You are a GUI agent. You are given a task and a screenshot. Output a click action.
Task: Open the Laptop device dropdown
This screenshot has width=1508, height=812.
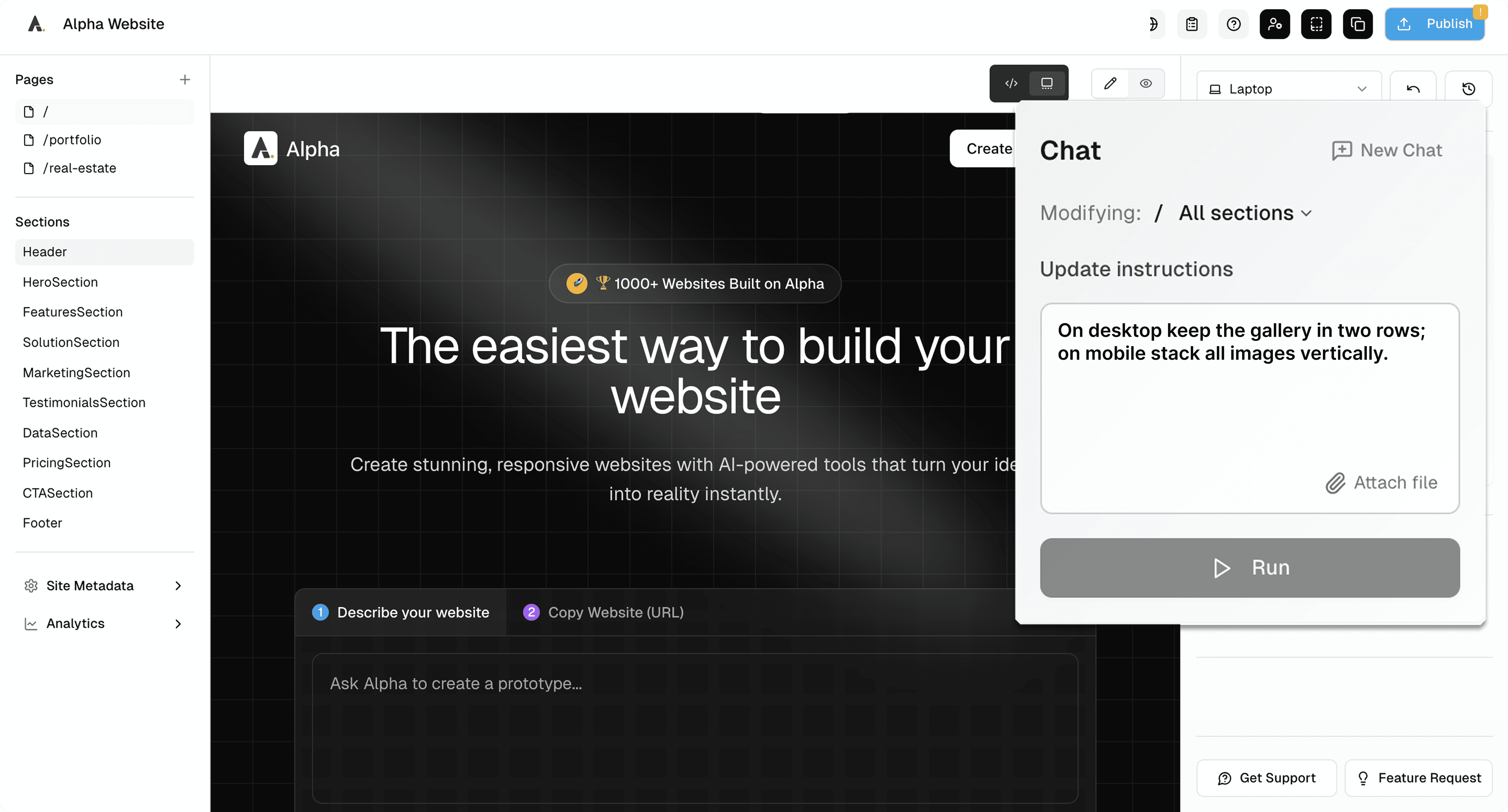(x=1289, y=89)
